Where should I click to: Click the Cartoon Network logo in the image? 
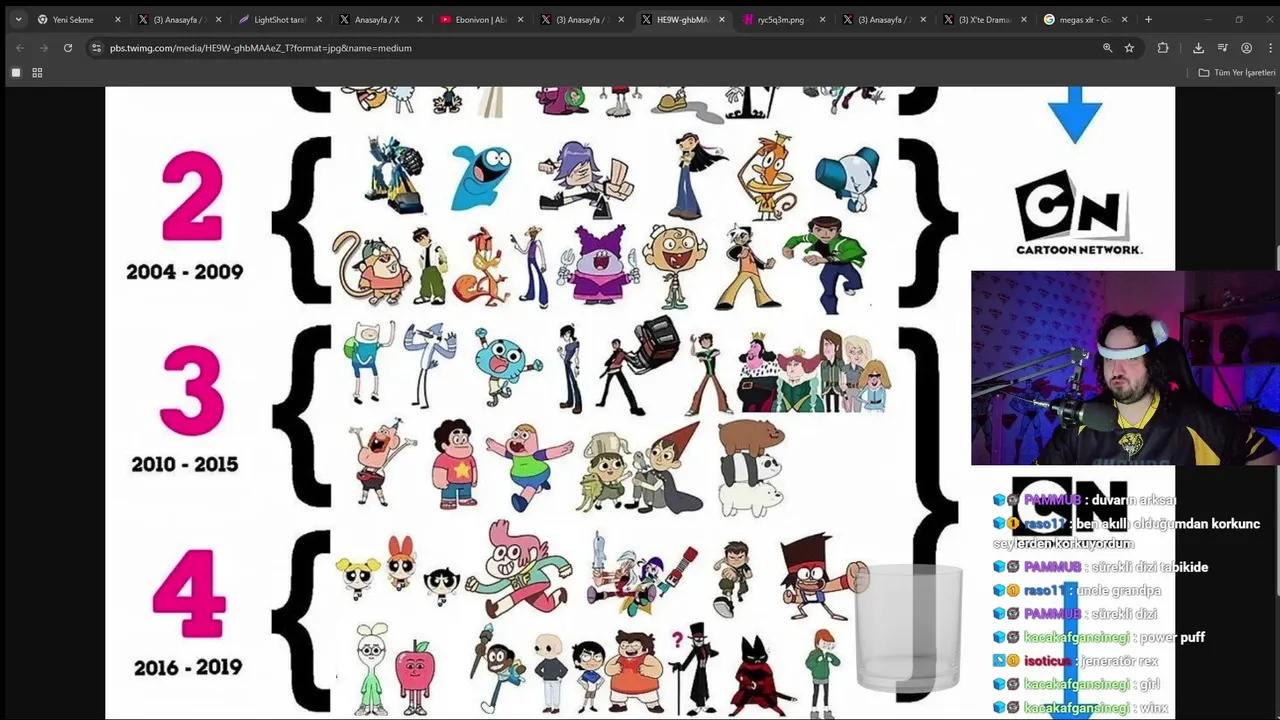point(1078,212)
